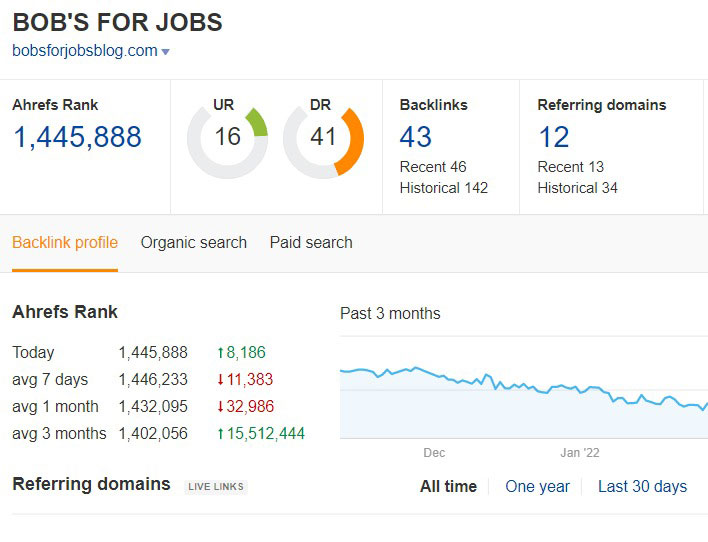Open the Backlinks count 43

(x=415, y=136)
